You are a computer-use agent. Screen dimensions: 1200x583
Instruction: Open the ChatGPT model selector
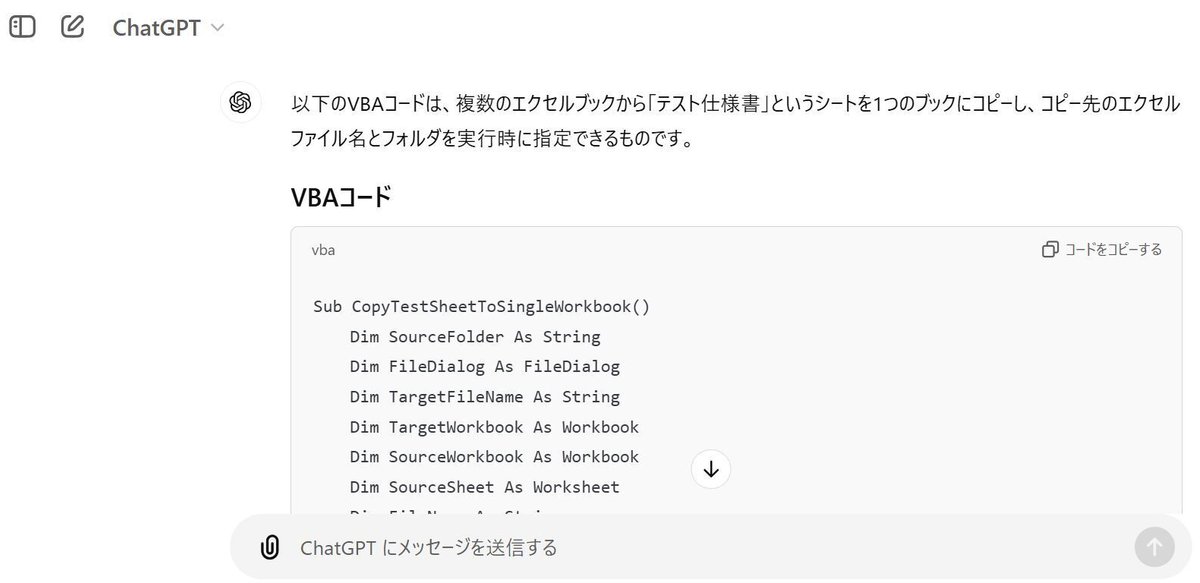tap(168, 28)
